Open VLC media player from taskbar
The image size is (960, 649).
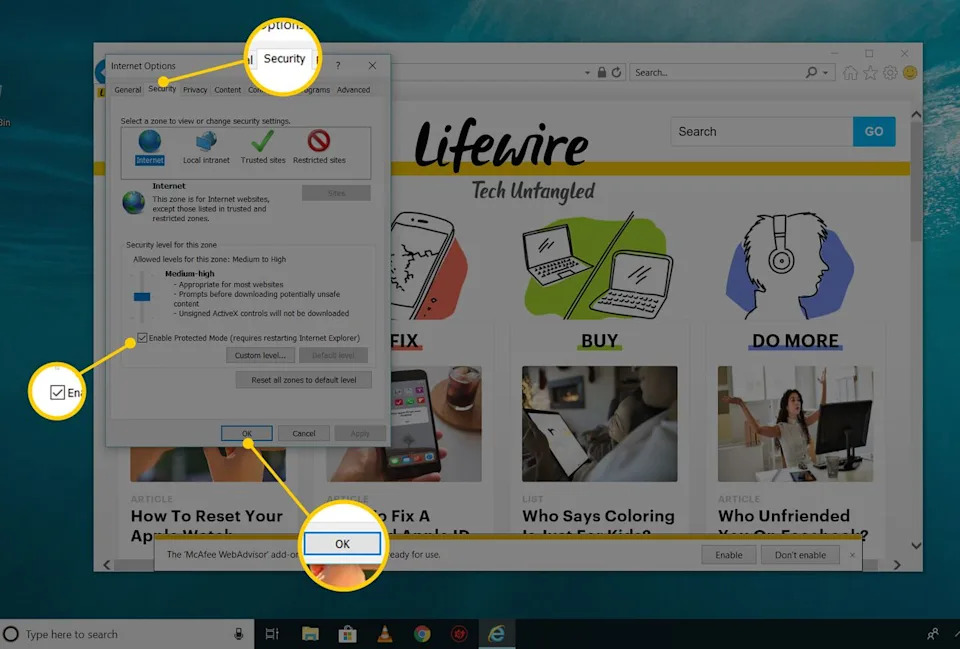click(x=385, y=634)
